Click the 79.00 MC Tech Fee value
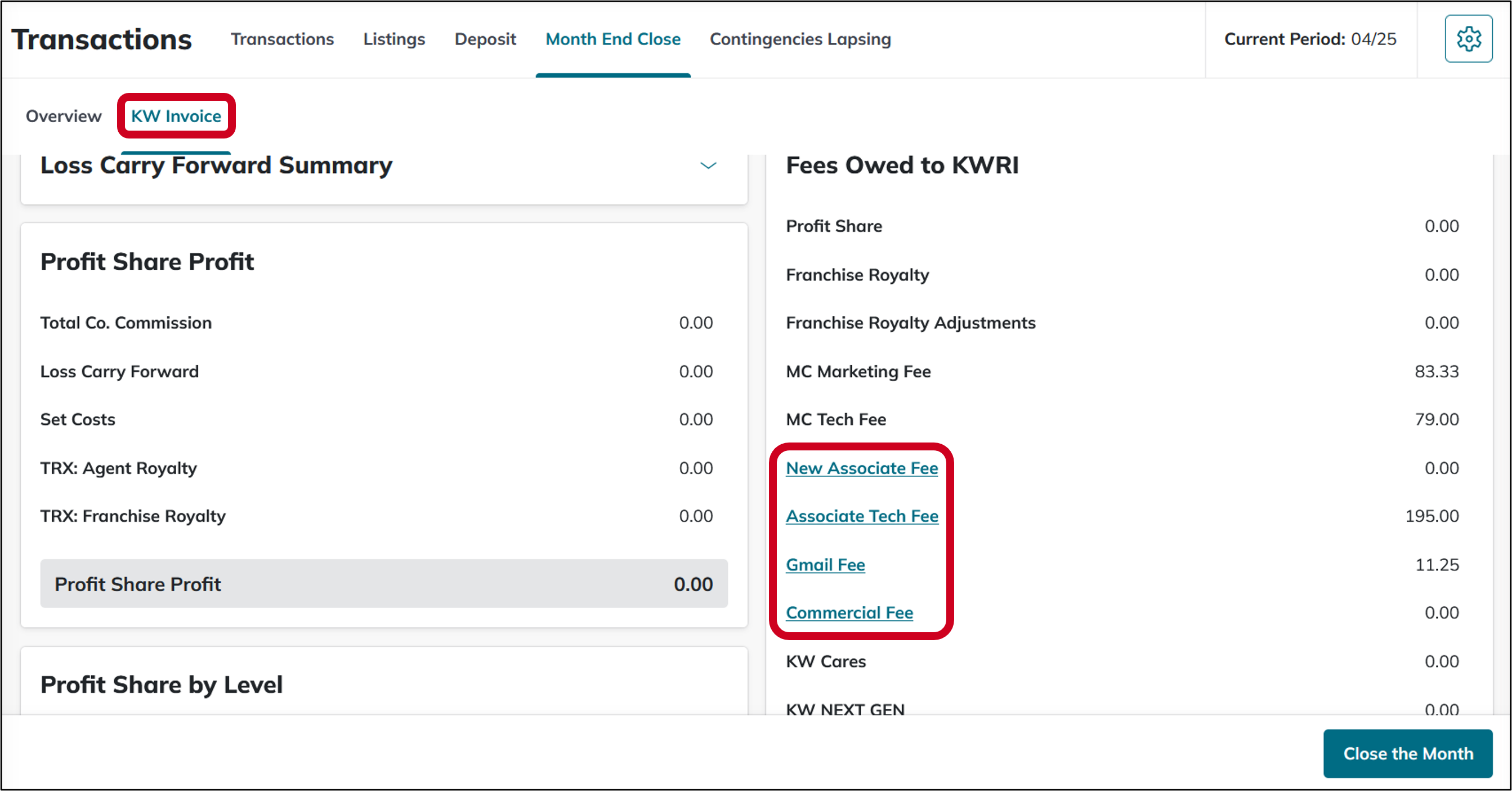 coord(1436,420)
